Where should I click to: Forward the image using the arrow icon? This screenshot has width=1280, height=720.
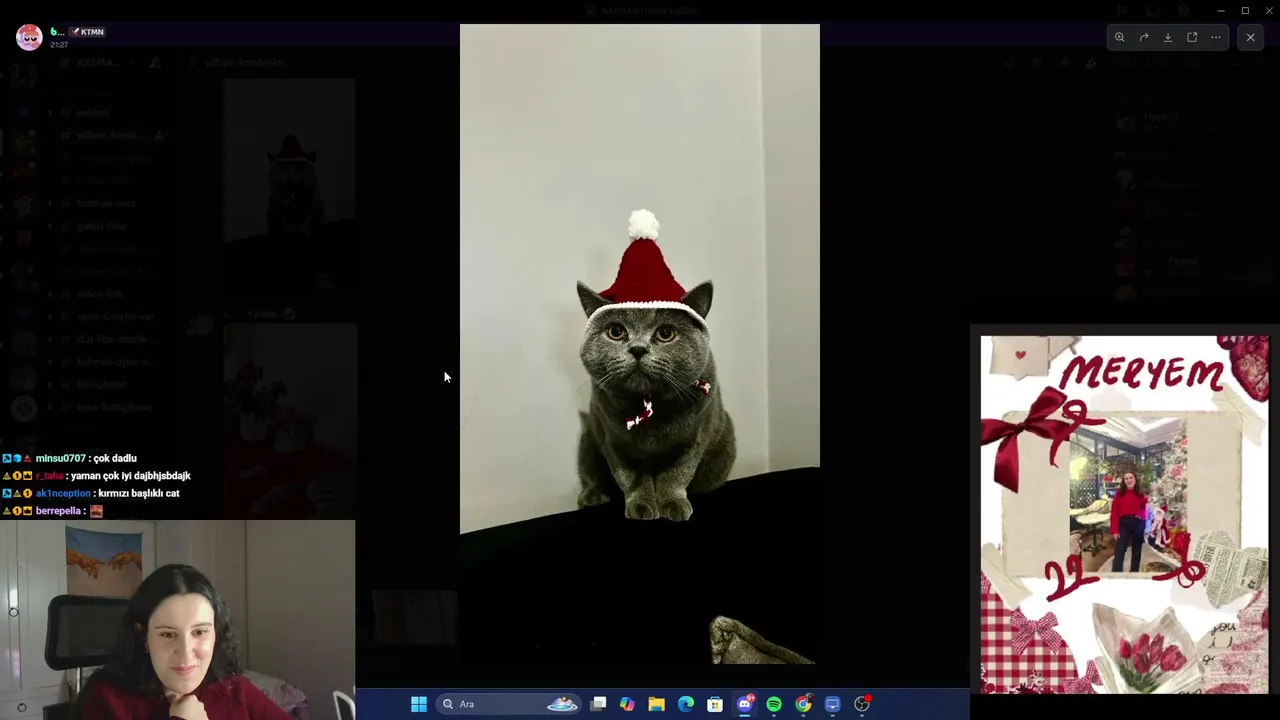[1144, 37]
